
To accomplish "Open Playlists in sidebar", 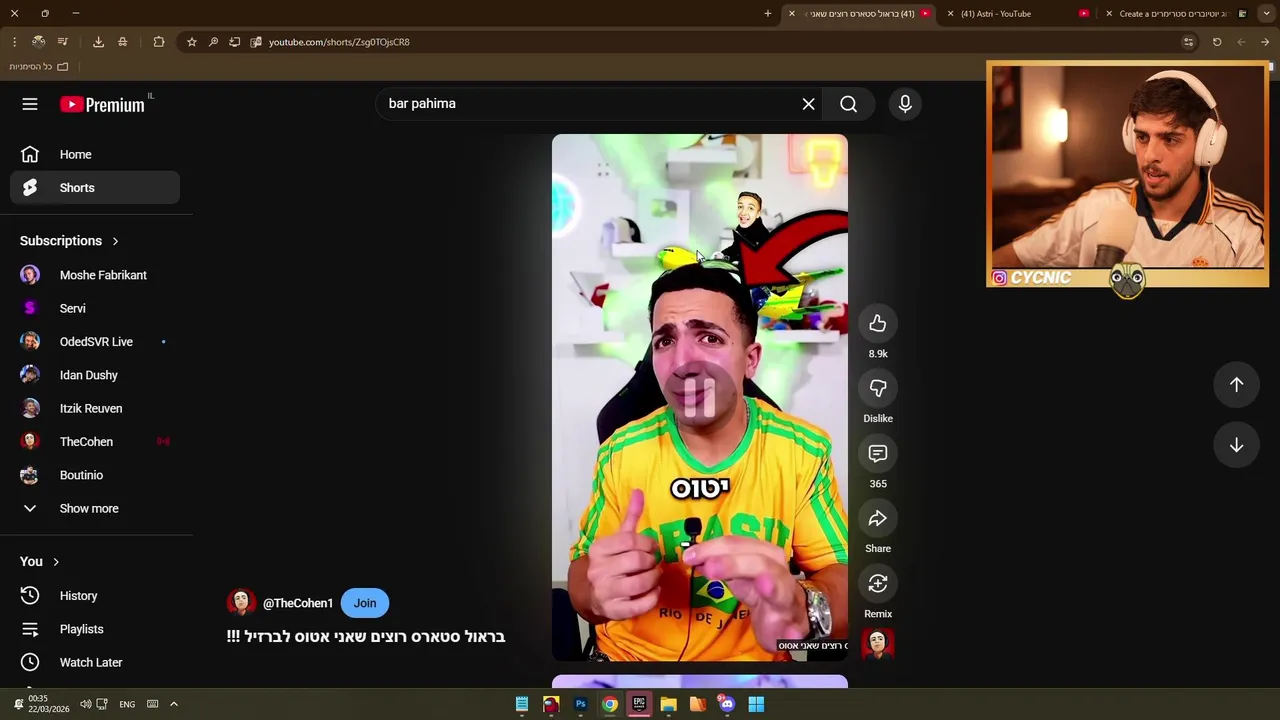I will pos(95,629).
